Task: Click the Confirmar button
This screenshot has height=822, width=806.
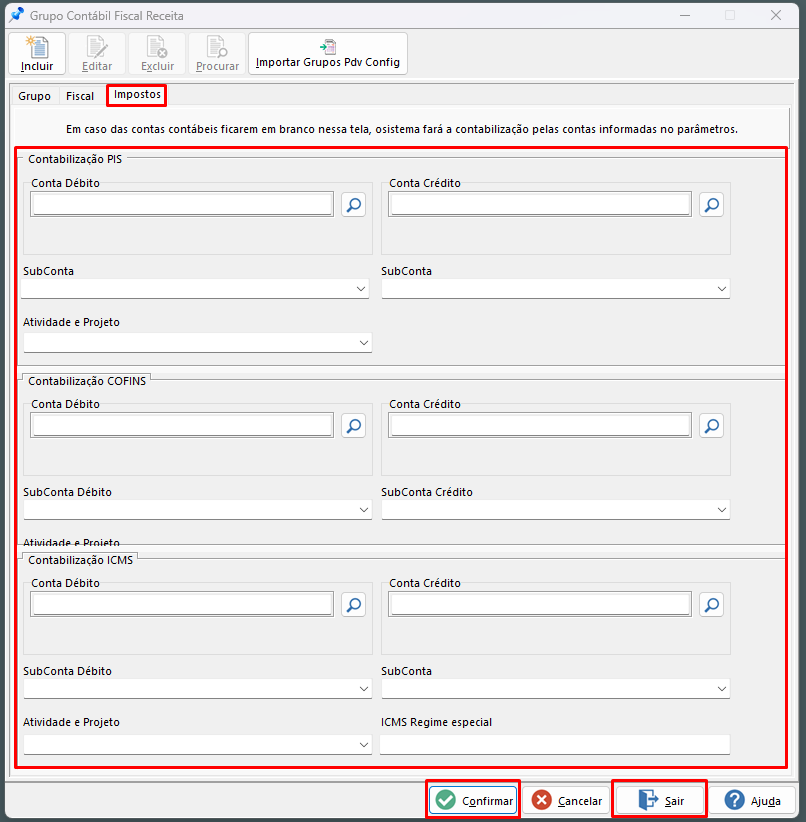Action: tap(474, 800)
